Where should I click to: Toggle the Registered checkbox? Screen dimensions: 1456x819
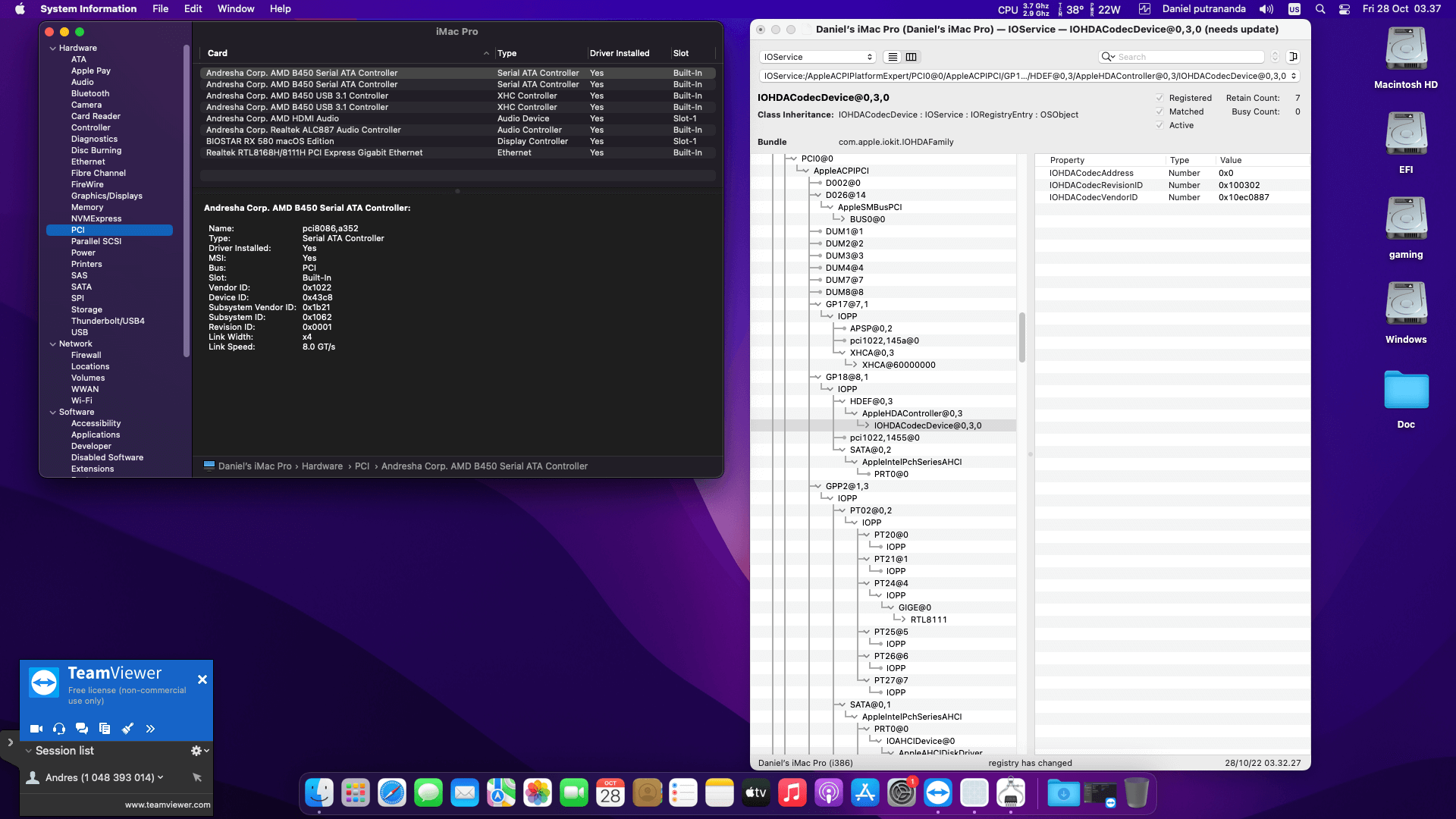(x=1159, y=98)
